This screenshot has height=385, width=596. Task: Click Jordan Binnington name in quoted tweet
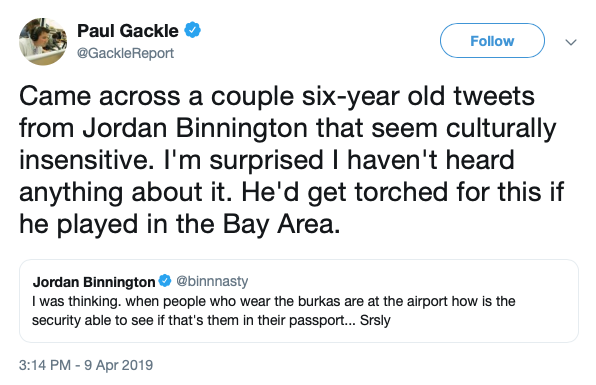[x=94, y=282]
